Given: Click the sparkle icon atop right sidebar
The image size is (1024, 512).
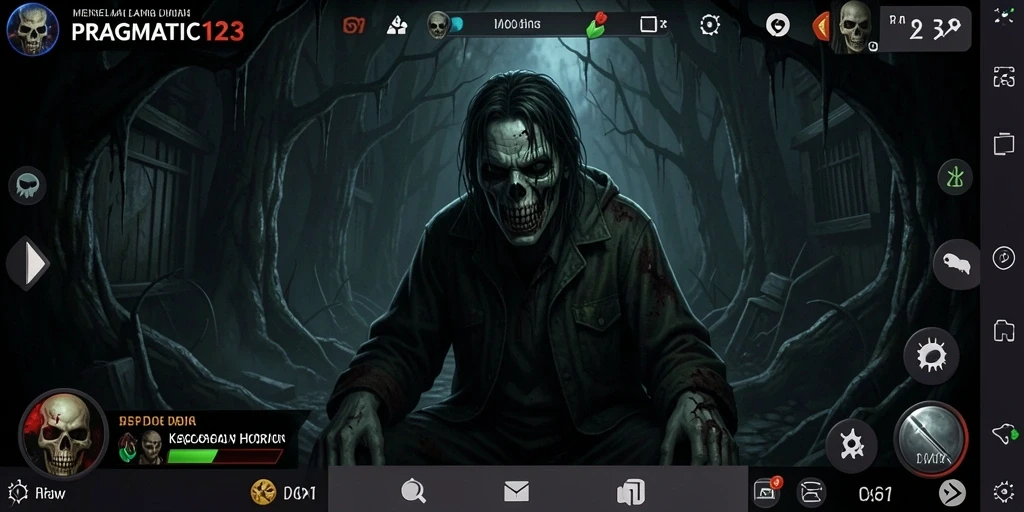Looking at the screenshot, I should click(1003, 16).
